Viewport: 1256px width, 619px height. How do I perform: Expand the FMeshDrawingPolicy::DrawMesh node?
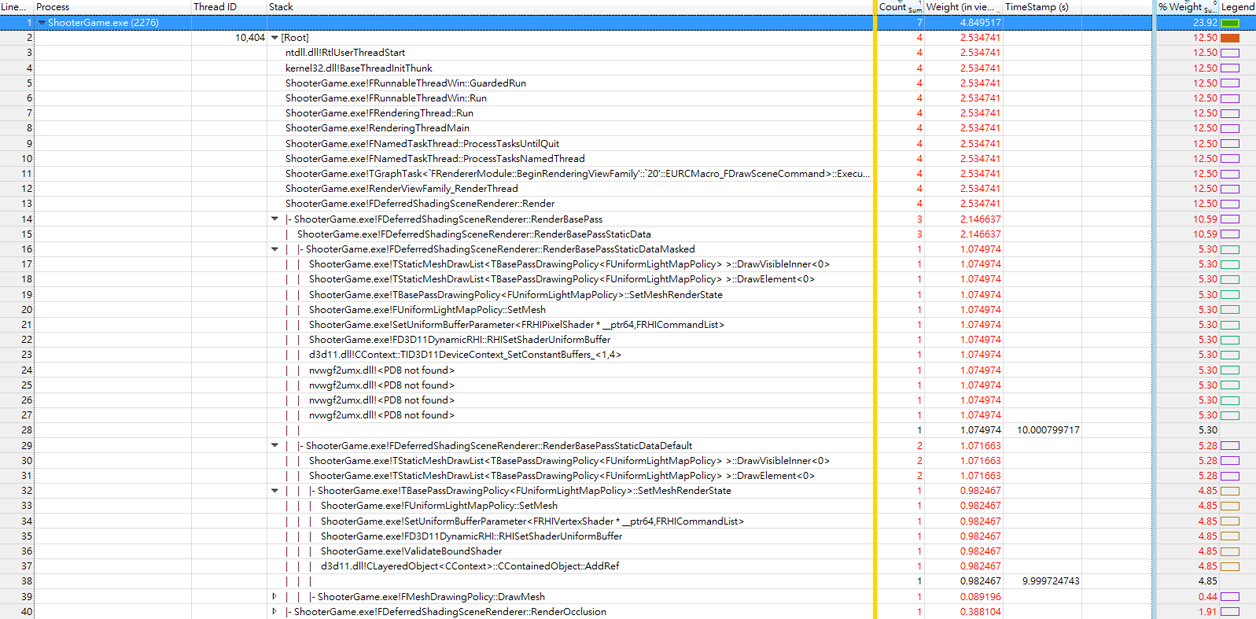click(275, 596)
